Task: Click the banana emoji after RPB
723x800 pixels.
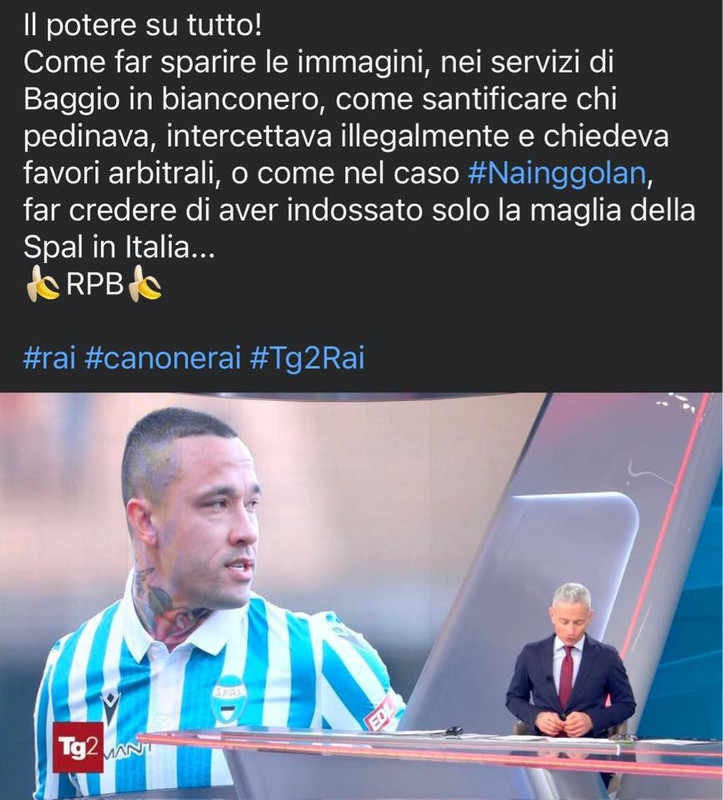Action: (145, 284)
